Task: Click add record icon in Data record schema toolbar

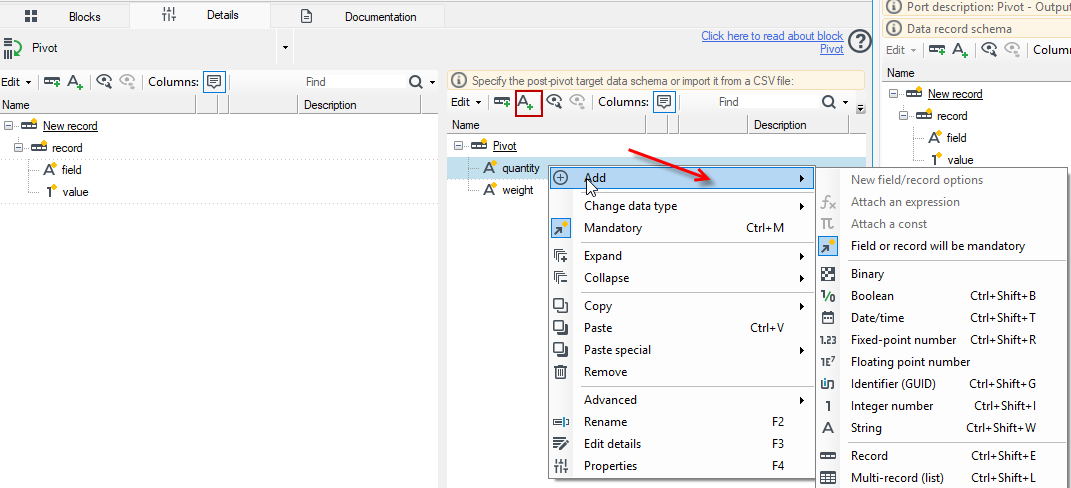Action: [937, 50]
